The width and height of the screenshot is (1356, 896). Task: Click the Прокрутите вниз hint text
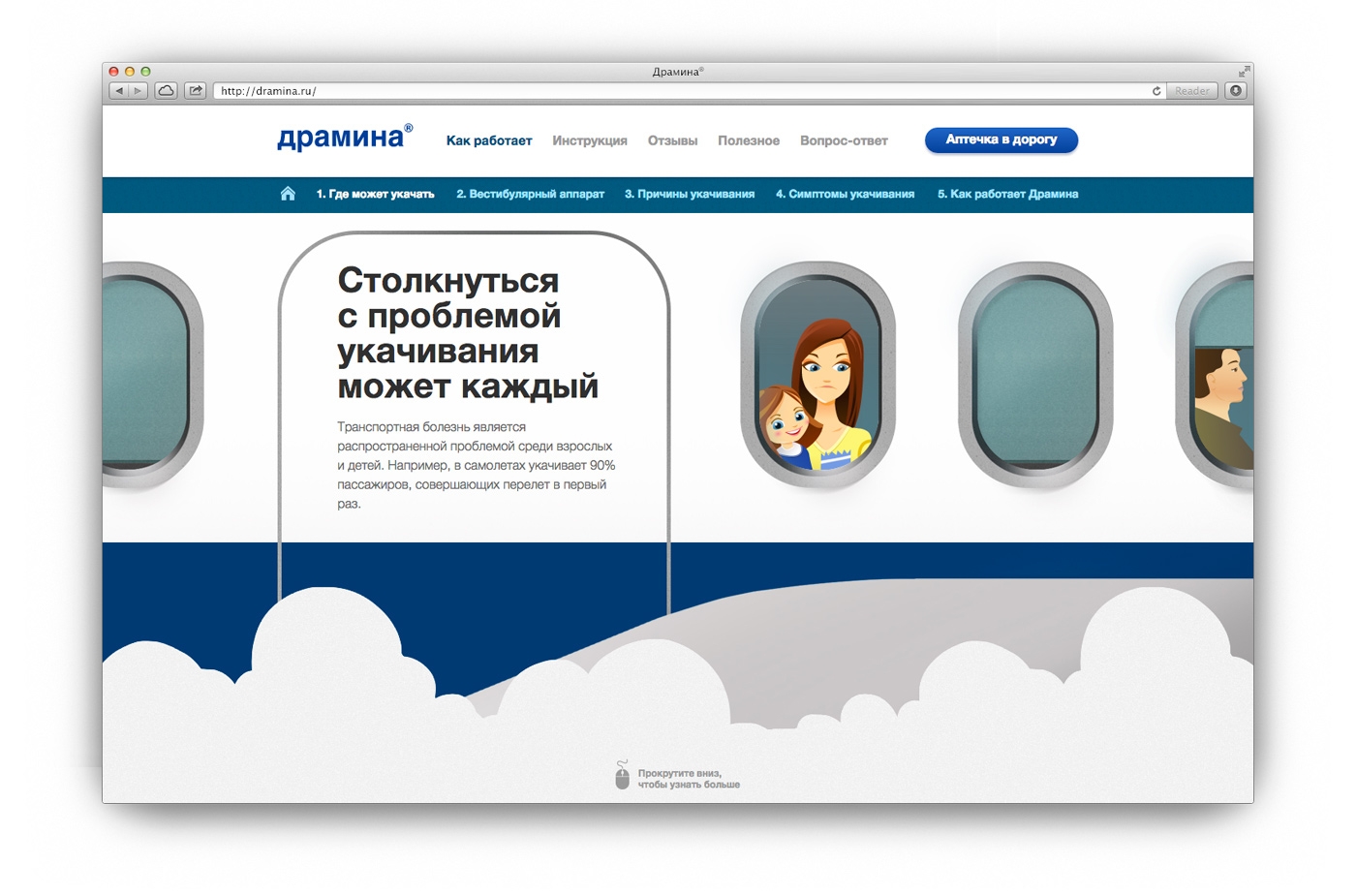click(x=689, y=779)
